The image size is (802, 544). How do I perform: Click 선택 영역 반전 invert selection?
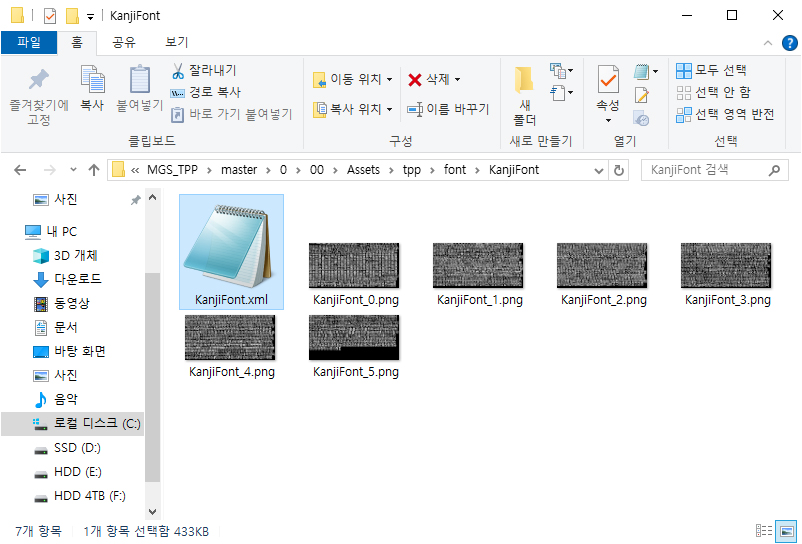[x=725, y=114]
